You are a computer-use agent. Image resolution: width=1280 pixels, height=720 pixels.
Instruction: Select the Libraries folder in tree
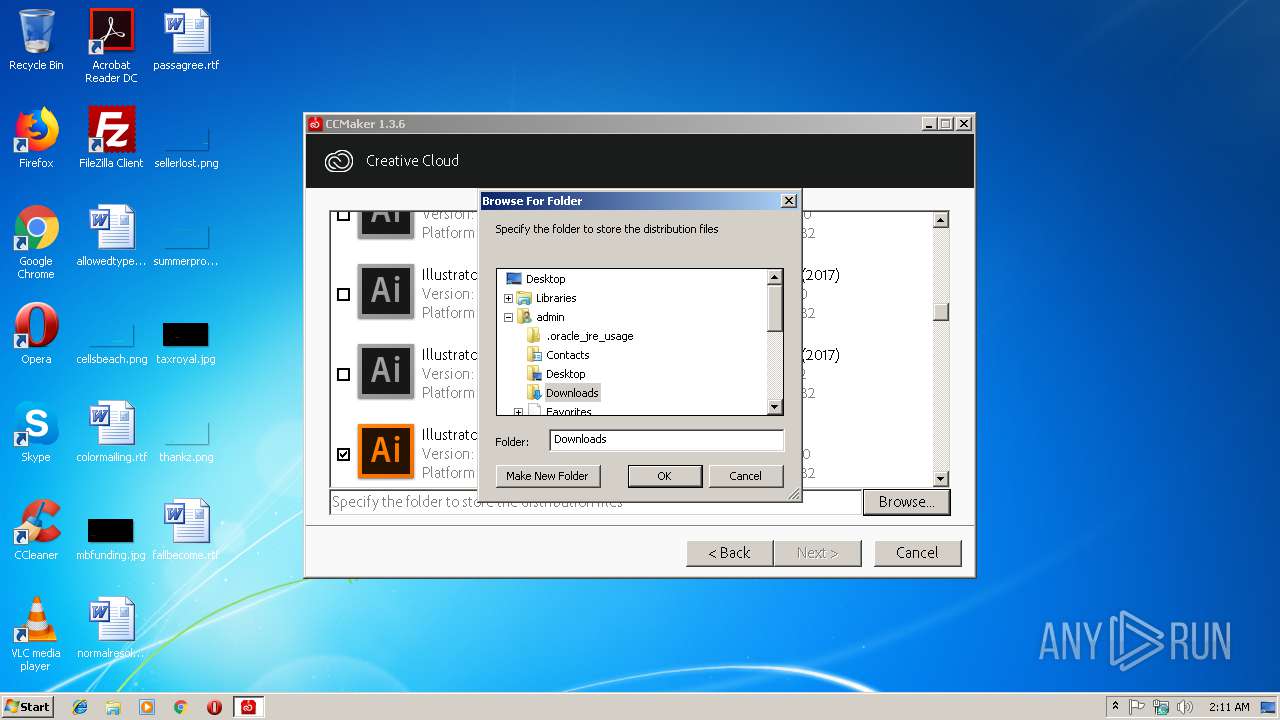click(556, 298)
